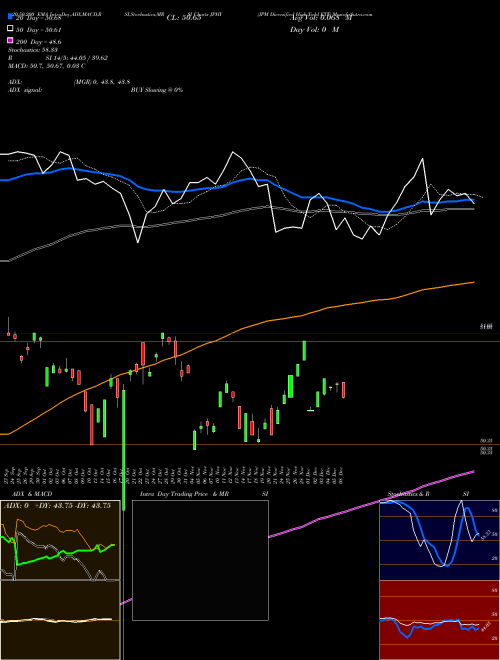Click the 'Stochastics: 58.33' readout

(32, 50)
